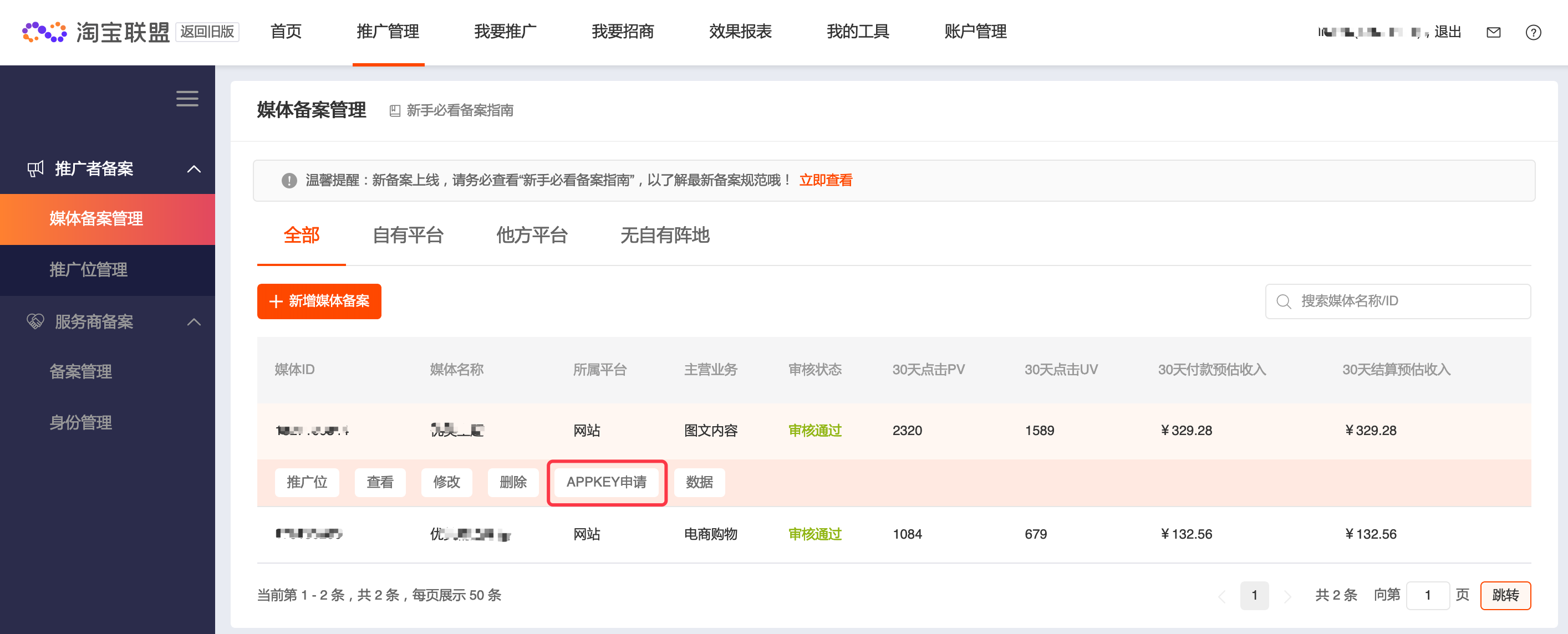Image resolution: width=1568 pixels, height=634 pixels.
Task: Open 推广位管理 in sidebar
Action: [x=107, y=270]
